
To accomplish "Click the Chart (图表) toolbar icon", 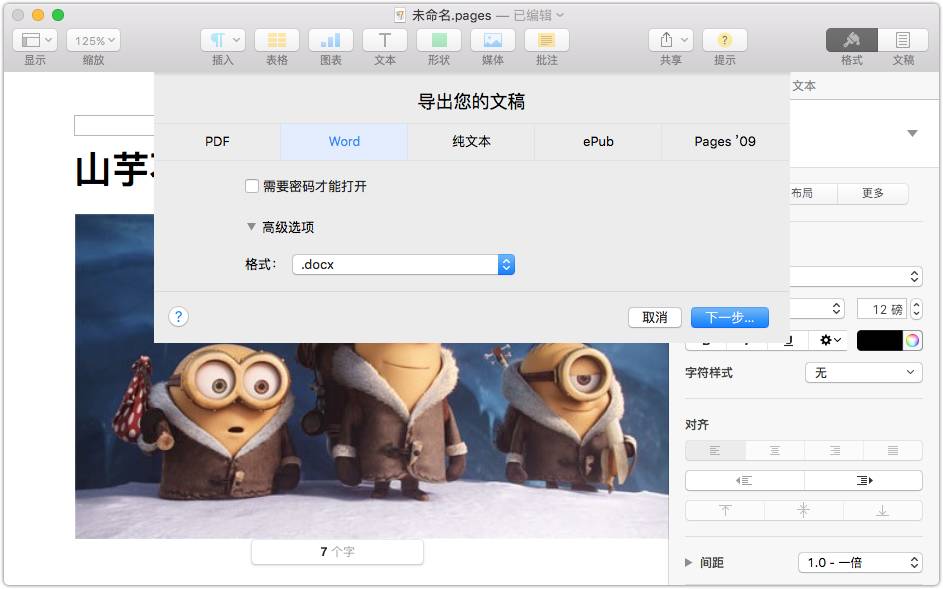I will [x=331, y=40].
